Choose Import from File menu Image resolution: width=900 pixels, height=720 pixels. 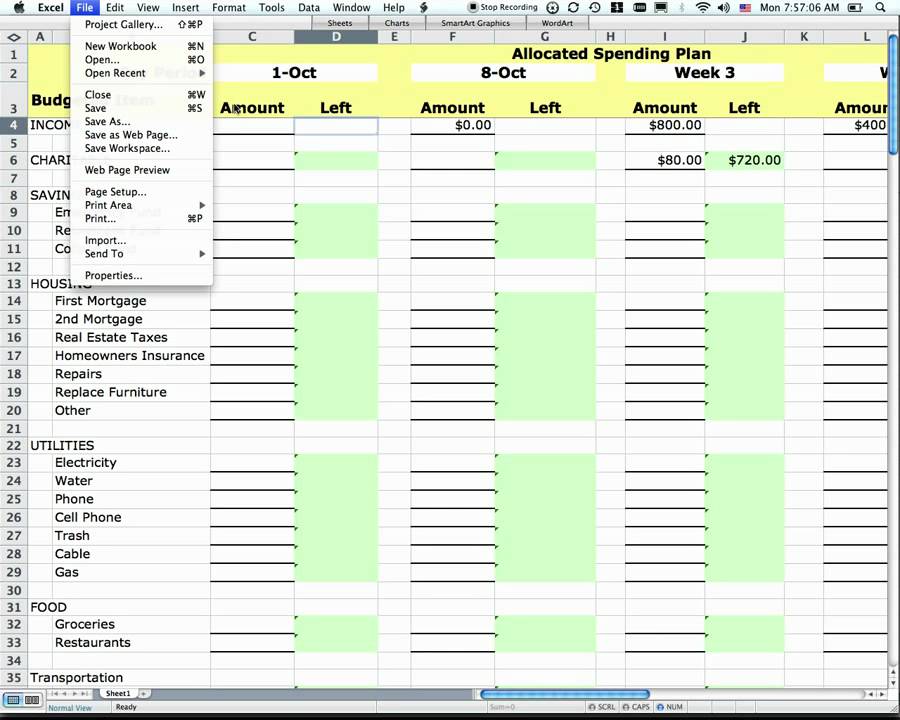141,241
